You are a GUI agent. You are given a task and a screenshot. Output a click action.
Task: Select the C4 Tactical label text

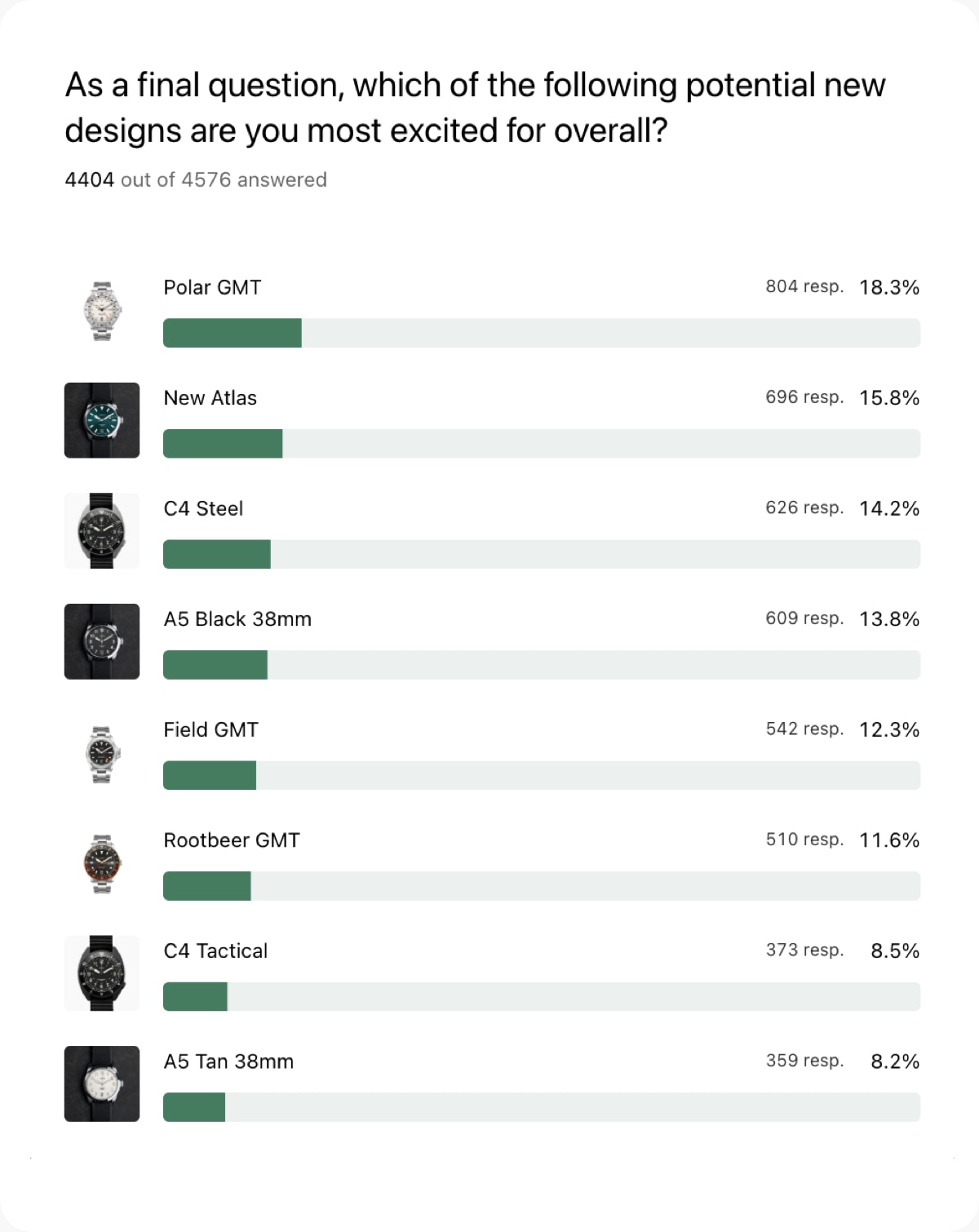click(215, 951)
